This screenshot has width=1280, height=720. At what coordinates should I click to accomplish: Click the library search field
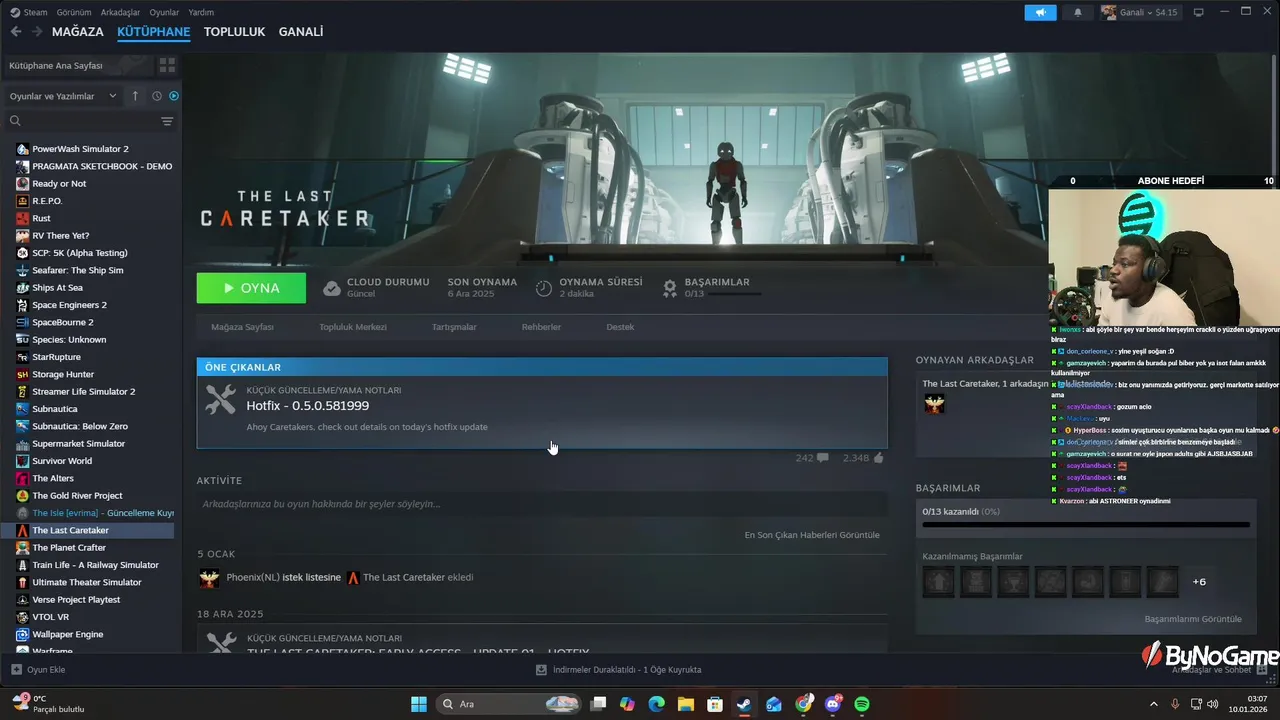82,121
